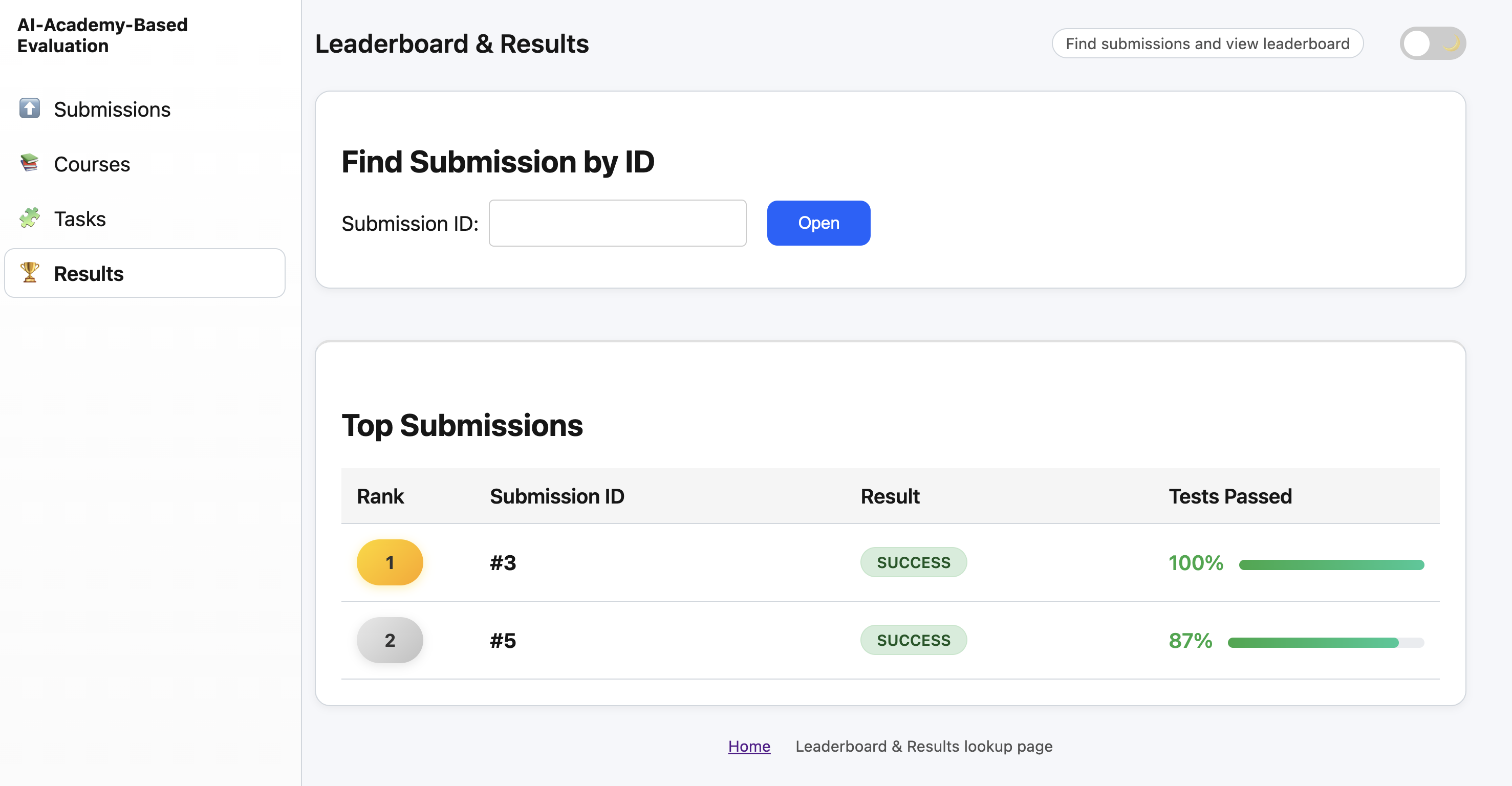The width and height of the screenshot is (1512, 786).
Task: Click the Tasks puzzle piece icon
Action: 29,218
